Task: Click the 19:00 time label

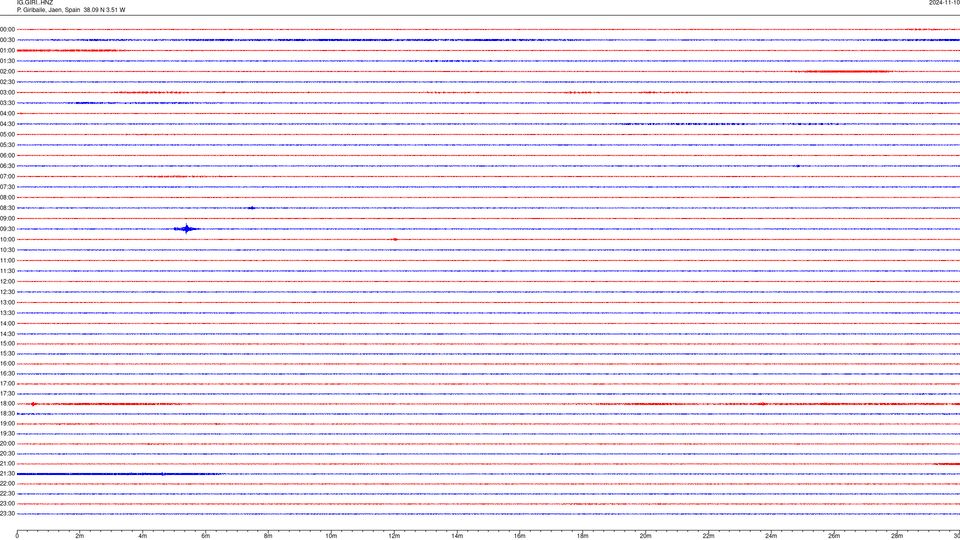Action: coord(7,424)
